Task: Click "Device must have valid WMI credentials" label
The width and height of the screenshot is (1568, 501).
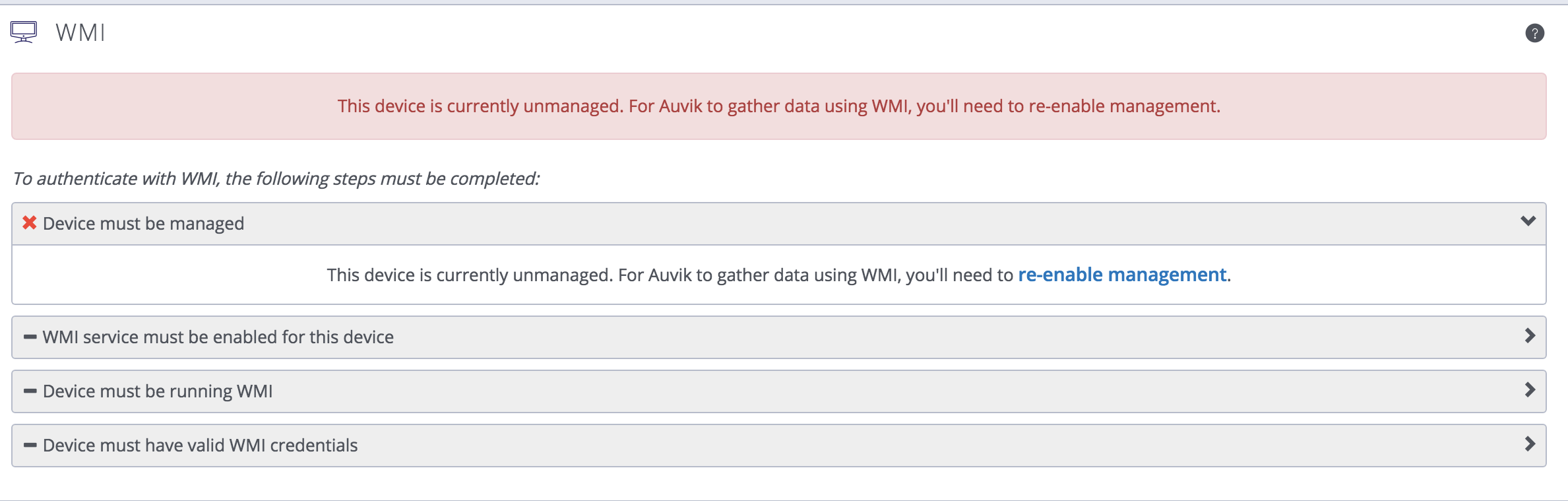Action: click(200, 446)
